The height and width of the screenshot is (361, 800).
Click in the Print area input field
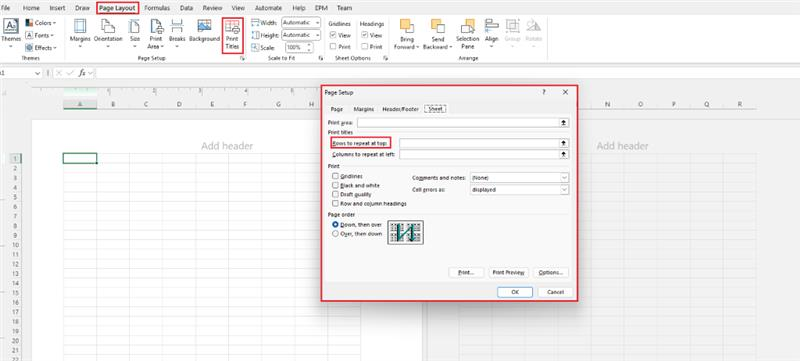point(458,123)
